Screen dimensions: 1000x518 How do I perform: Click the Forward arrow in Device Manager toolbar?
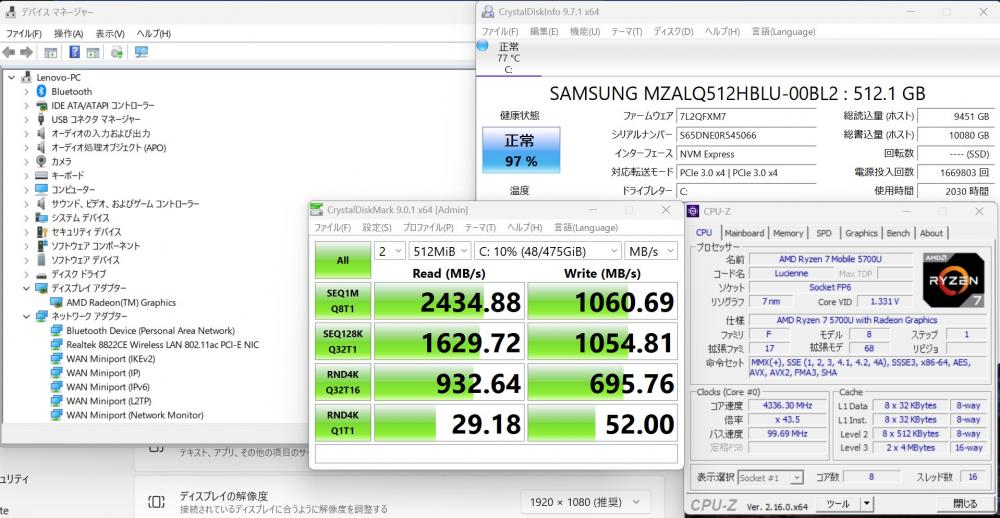tap(26, 52)
